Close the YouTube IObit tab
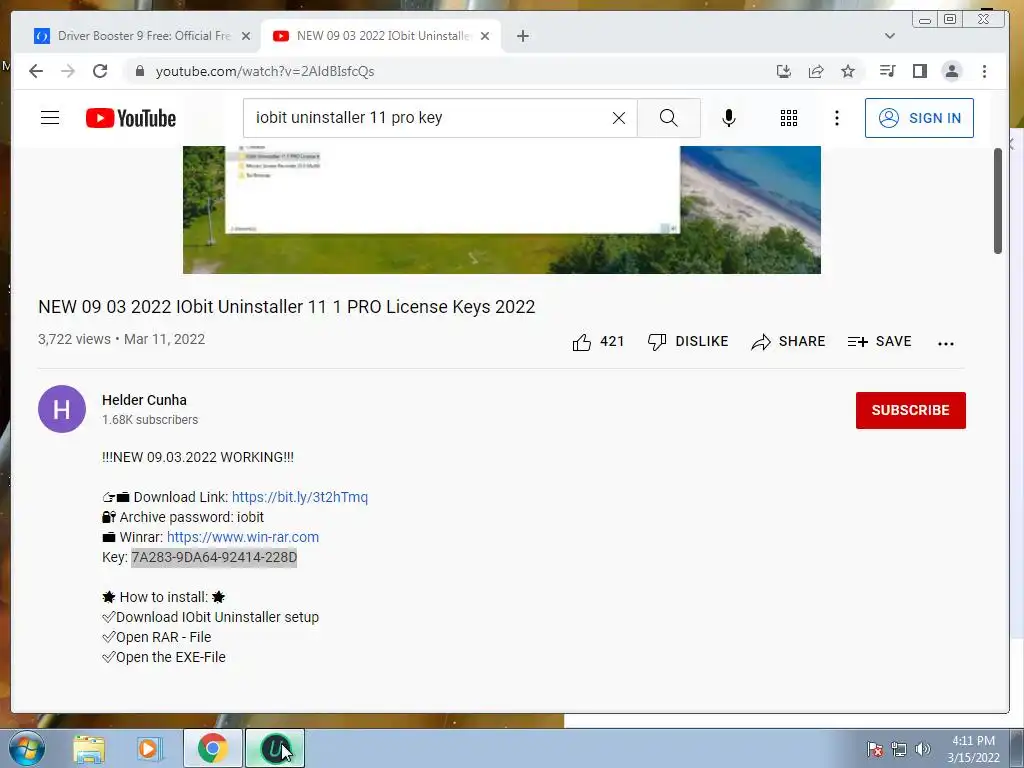The image size is (1024, 768). click(485, 36)
